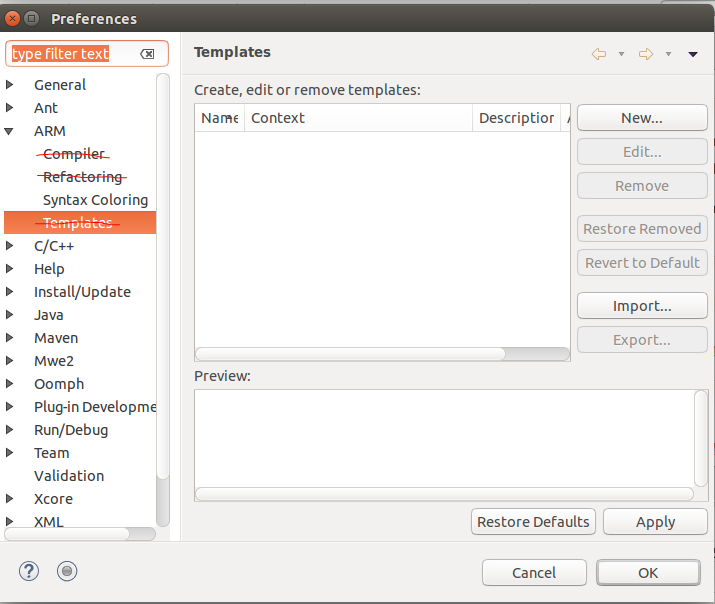Click inside the Preview text area
Screen dimensions: 715x604
[444, 438]
